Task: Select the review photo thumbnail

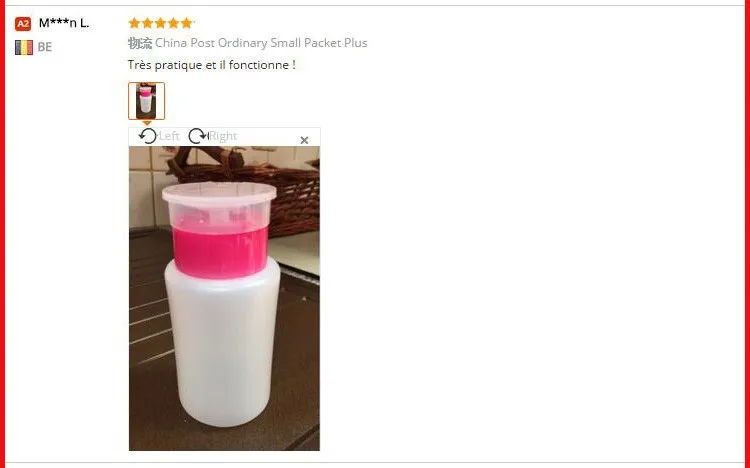Action: (x=146, y=100)
